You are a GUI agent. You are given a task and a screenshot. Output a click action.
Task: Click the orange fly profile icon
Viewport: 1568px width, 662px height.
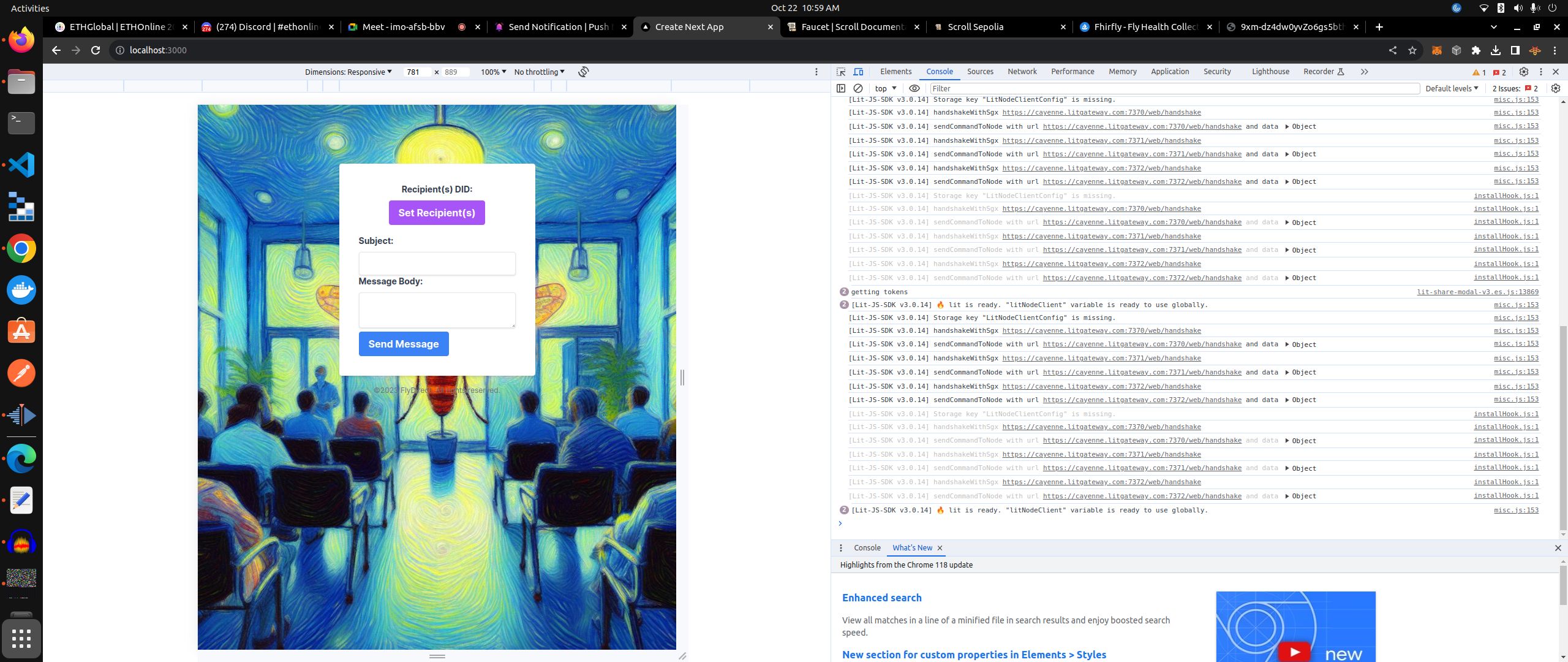[1534, 50]
